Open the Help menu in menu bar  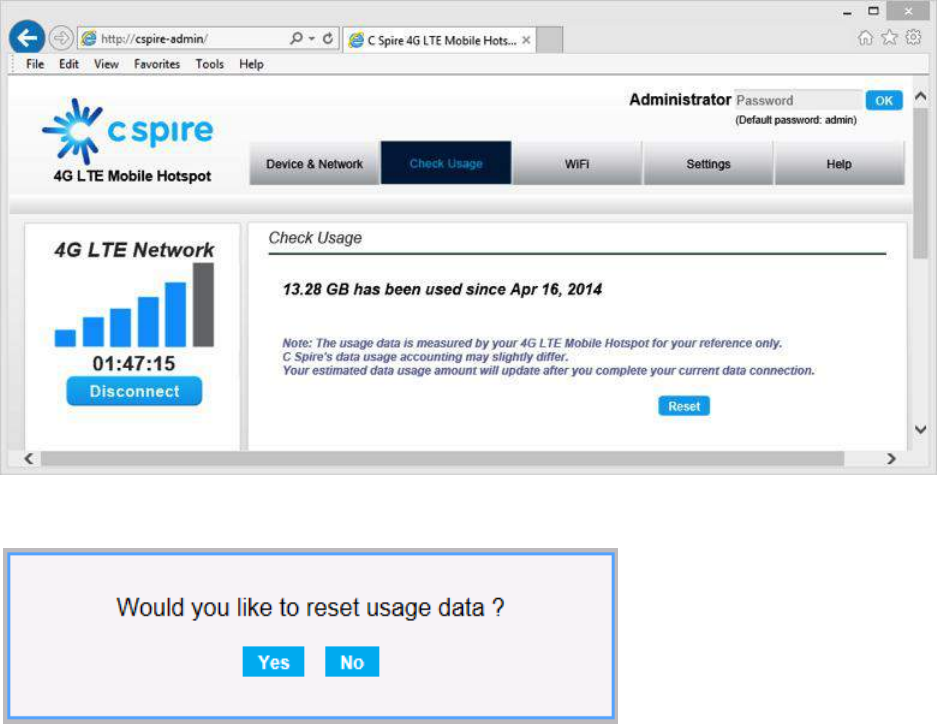(251, 64)
